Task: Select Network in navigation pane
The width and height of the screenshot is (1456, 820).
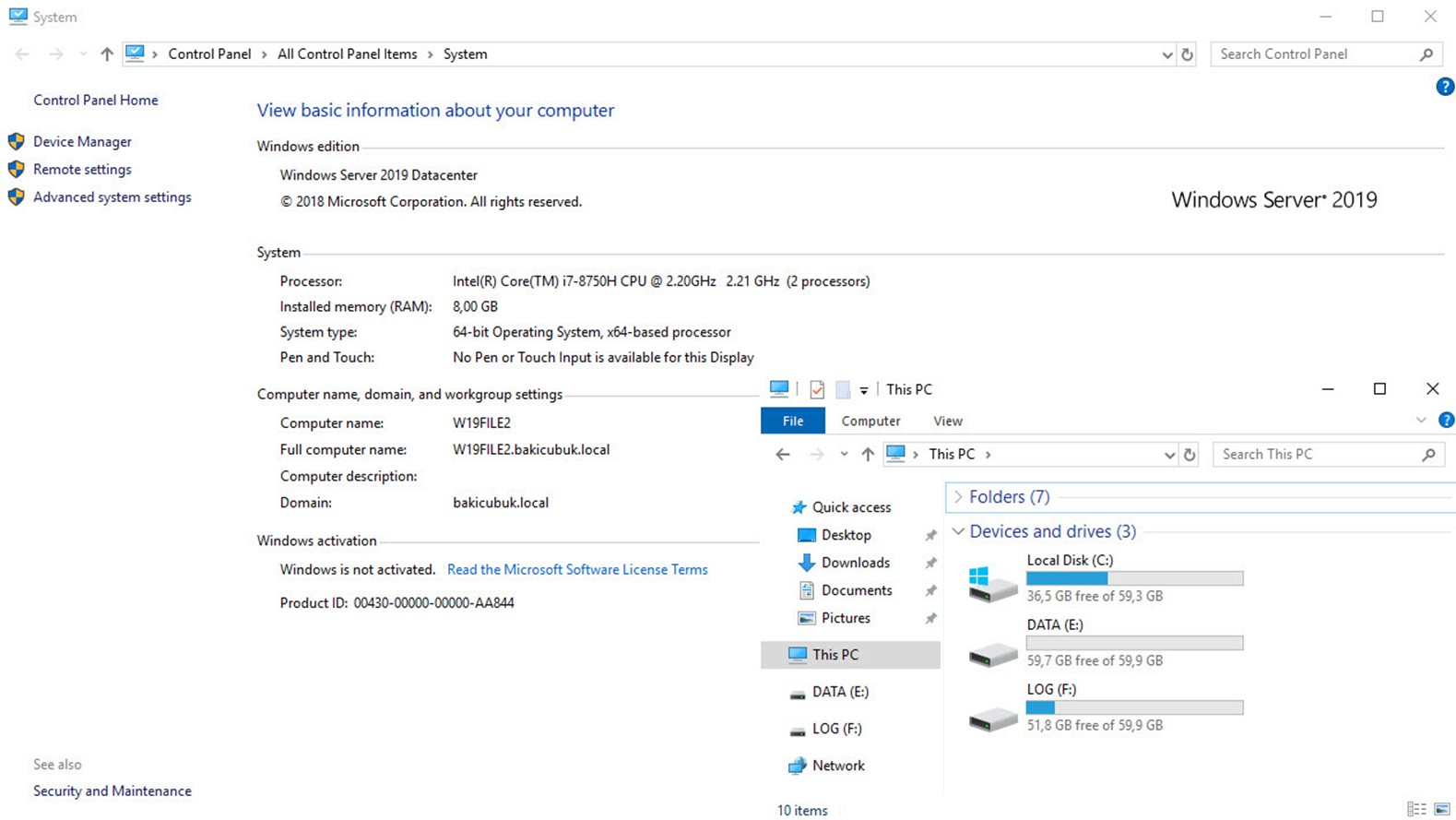Action: point(838,766)
